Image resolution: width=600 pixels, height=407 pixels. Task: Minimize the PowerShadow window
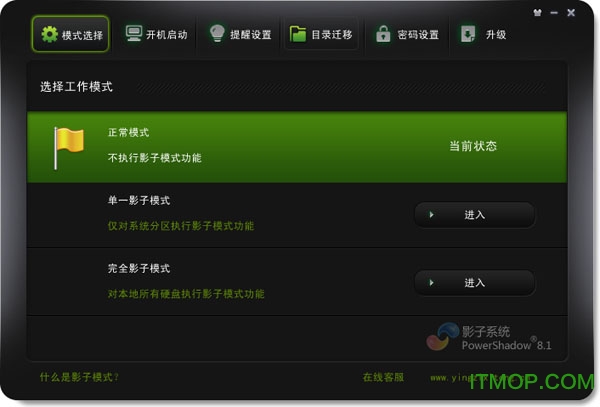(554, 13)
